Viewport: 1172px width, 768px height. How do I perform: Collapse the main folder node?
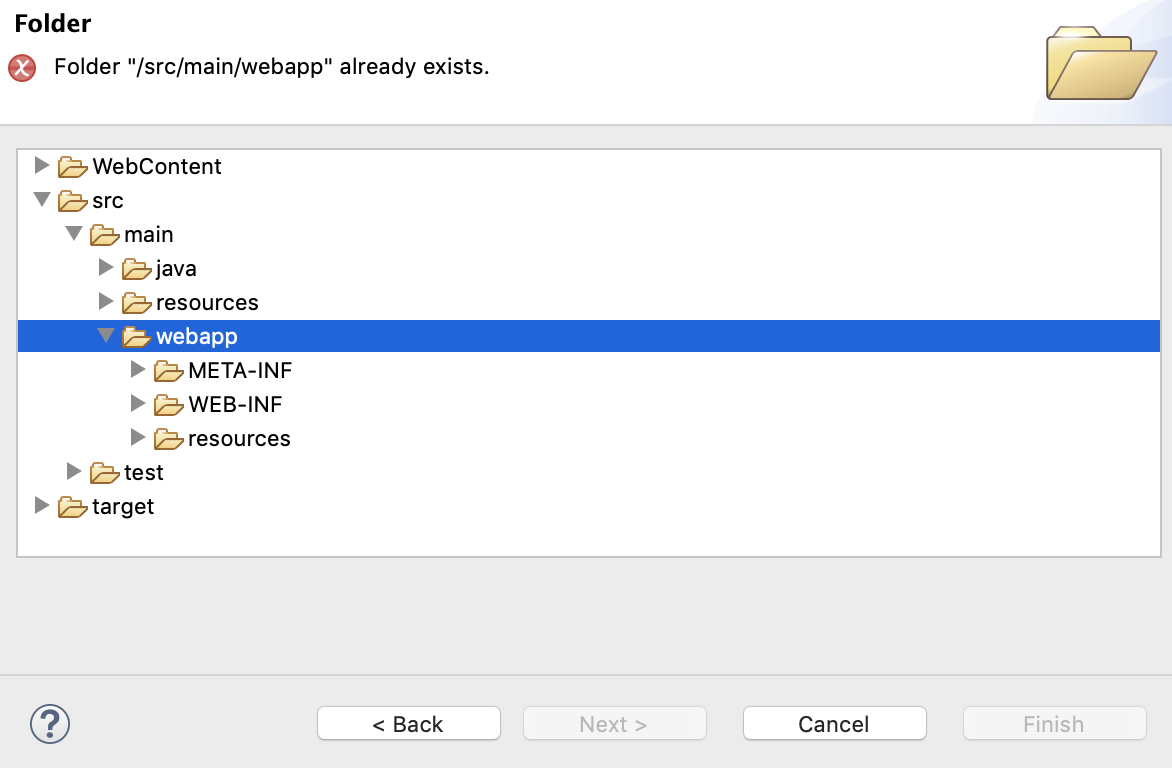74,234
